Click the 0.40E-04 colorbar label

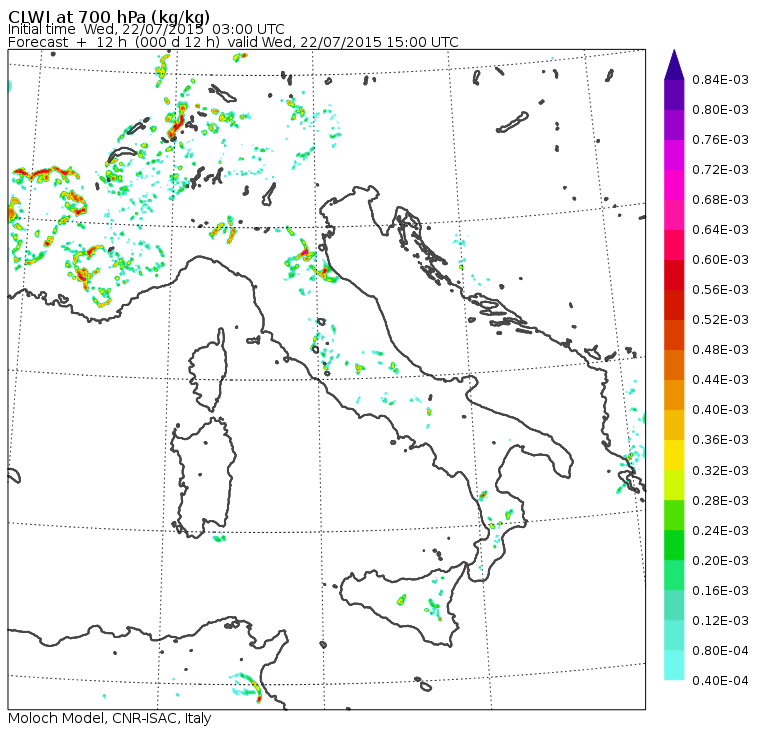pyautogui.click(x=720, y=681)
